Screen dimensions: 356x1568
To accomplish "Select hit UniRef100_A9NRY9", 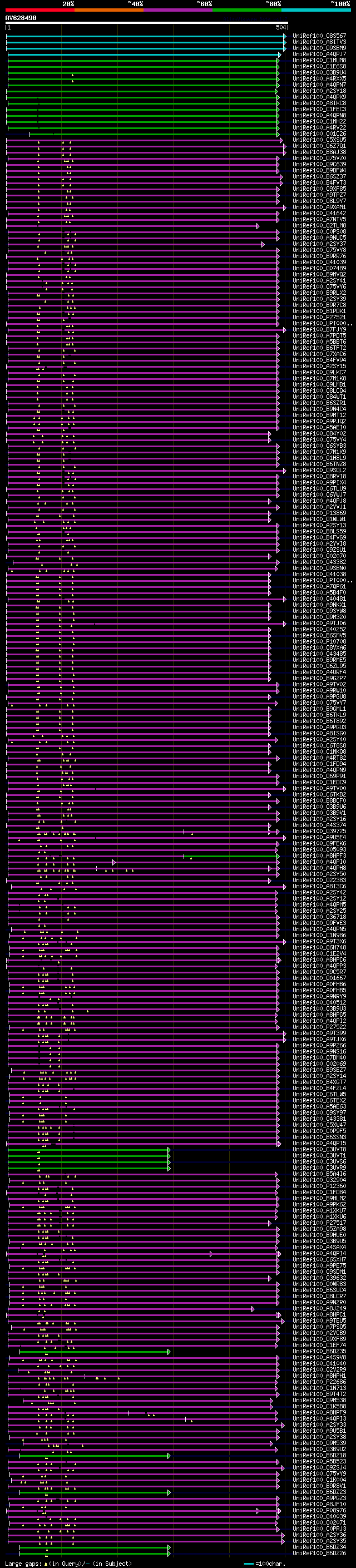I will coord(319,997).
